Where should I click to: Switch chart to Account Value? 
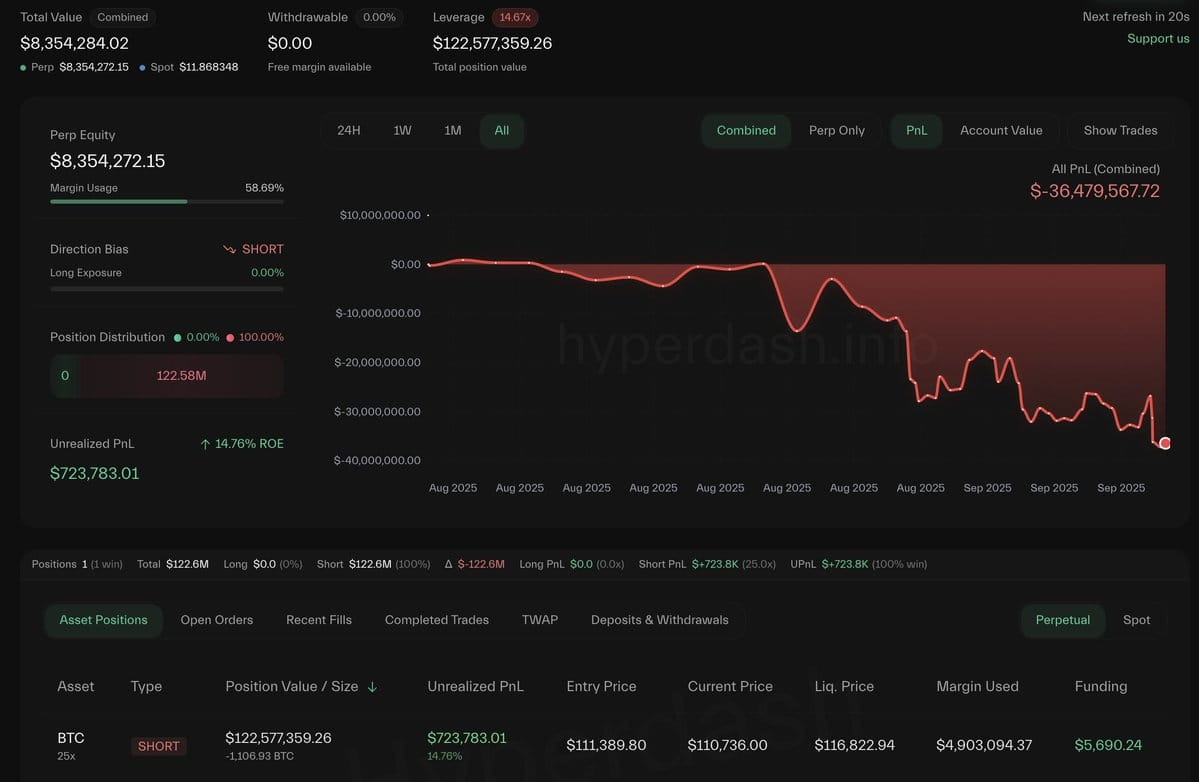(1001, 131)
